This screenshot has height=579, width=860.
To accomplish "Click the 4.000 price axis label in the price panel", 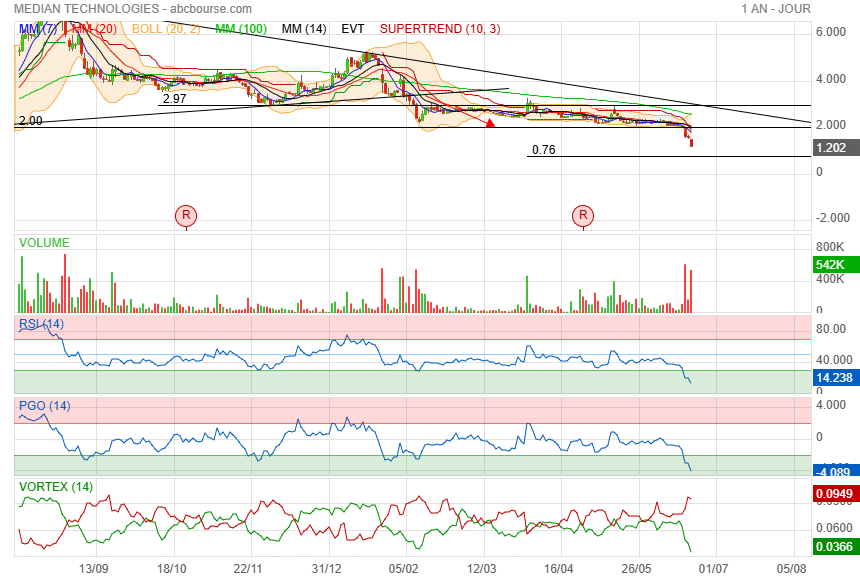I will (831, 79).
